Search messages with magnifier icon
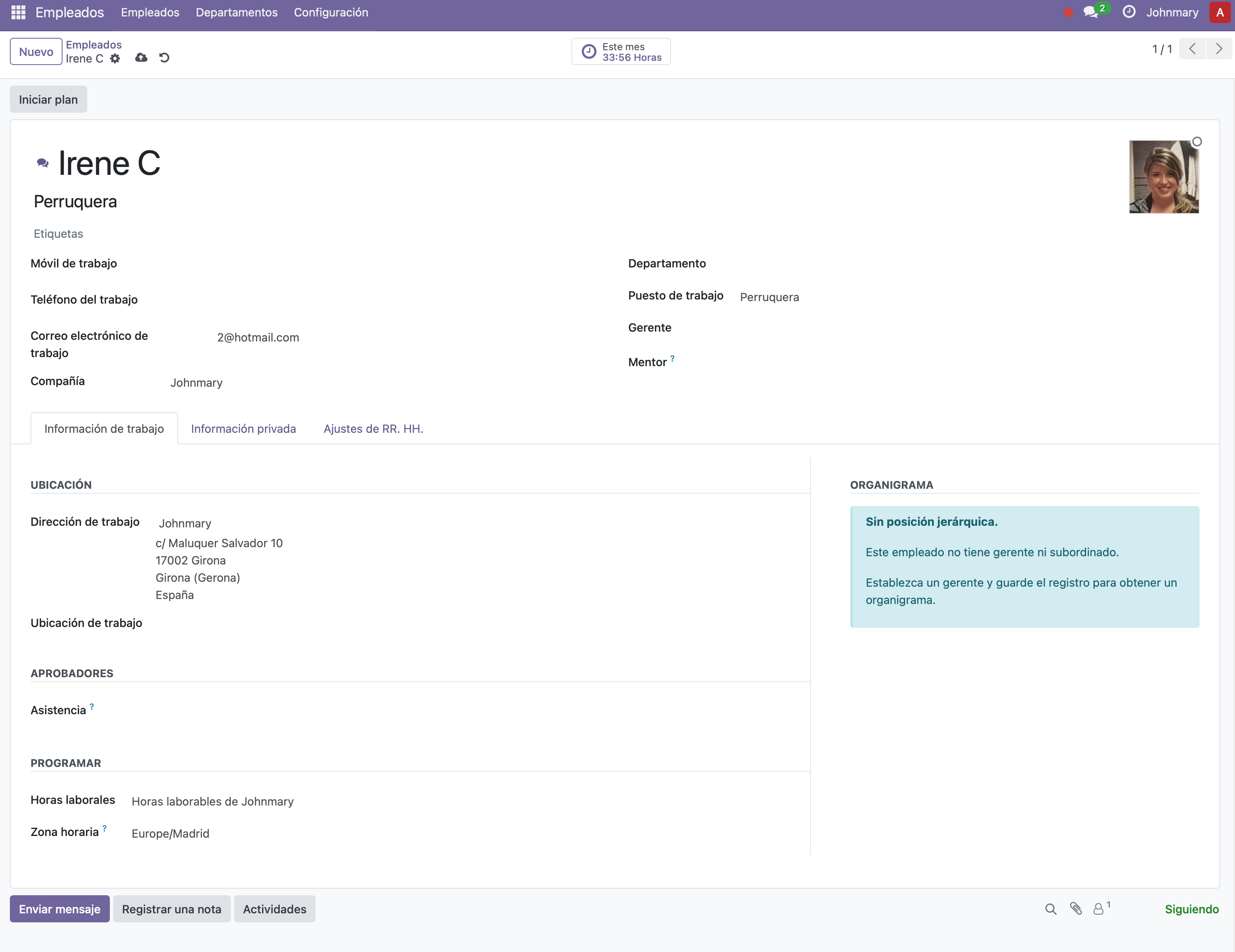The width and height of the screenshot is (1235, 952). 1051,909
